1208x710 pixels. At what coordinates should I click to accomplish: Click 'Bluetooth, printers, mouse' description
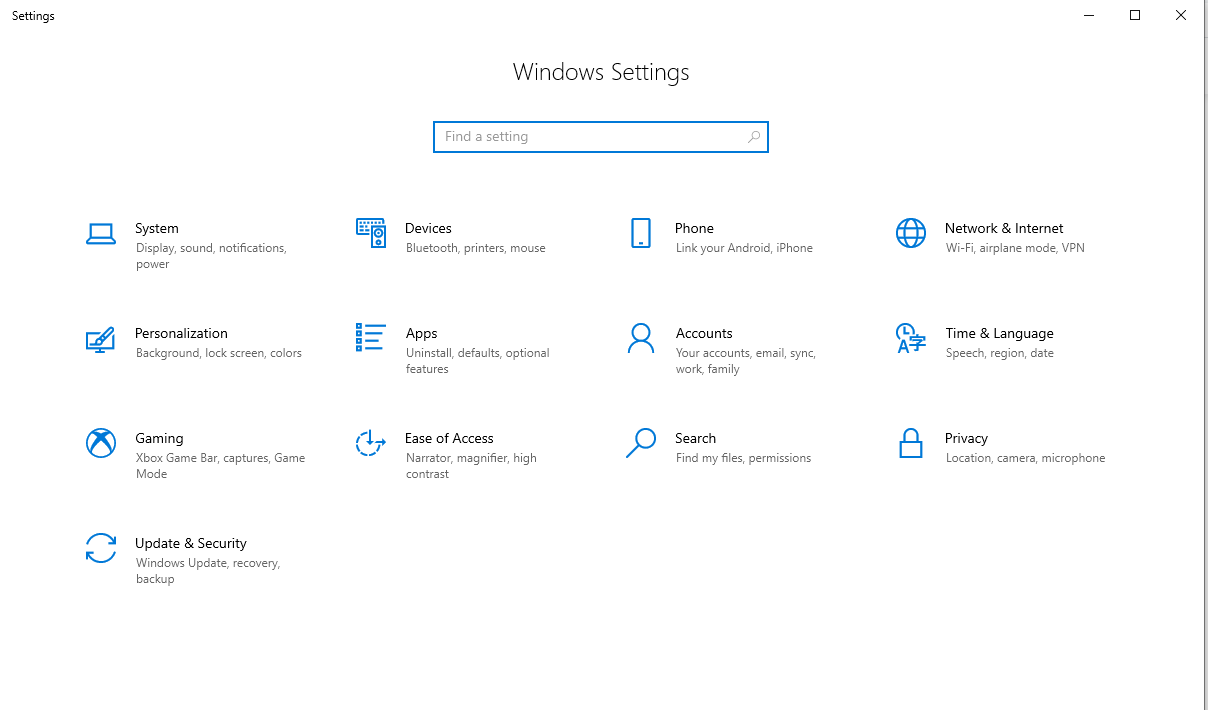click(x=476, y=248)
